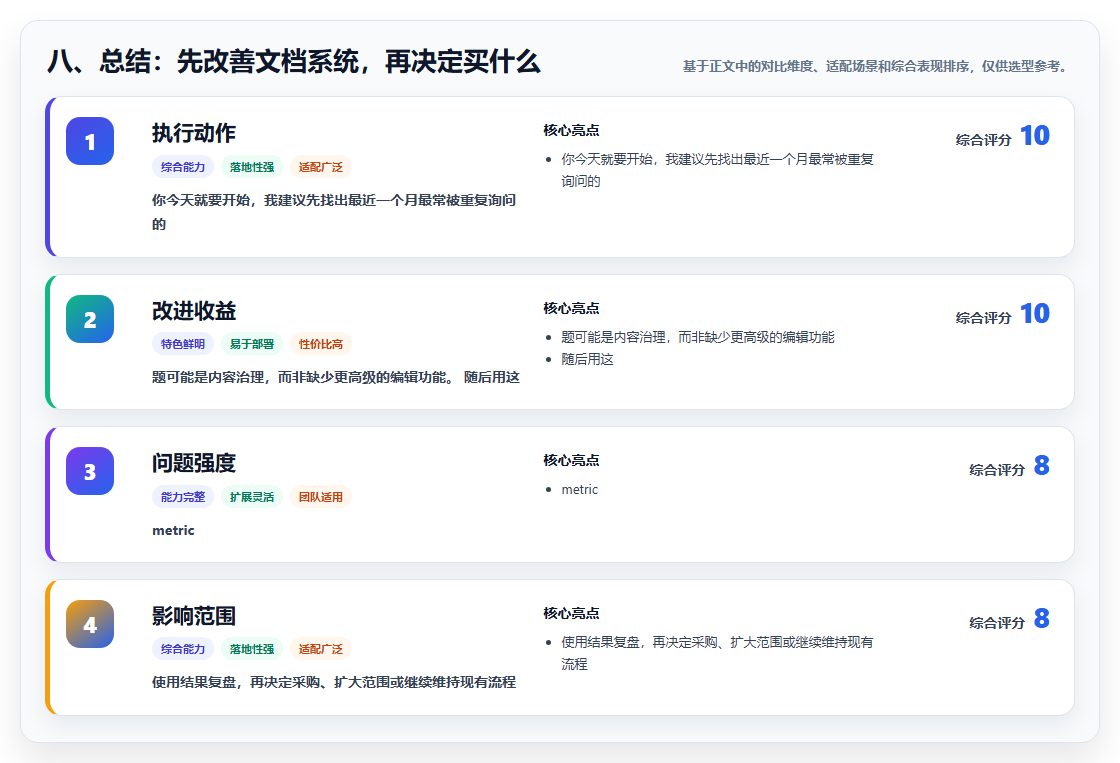Select the 扩展灵活 tag
This screenshot has width=1120, height=763.
click(x=252, y=497)
